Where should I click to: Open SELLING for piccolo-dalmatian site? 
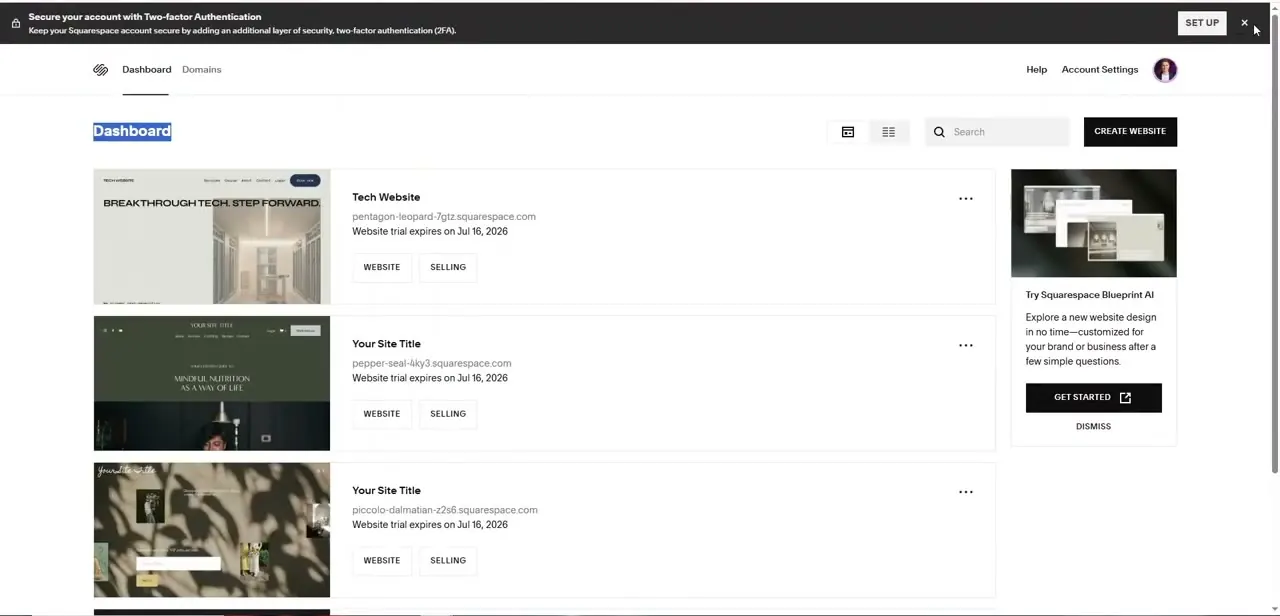coord(448,561)
